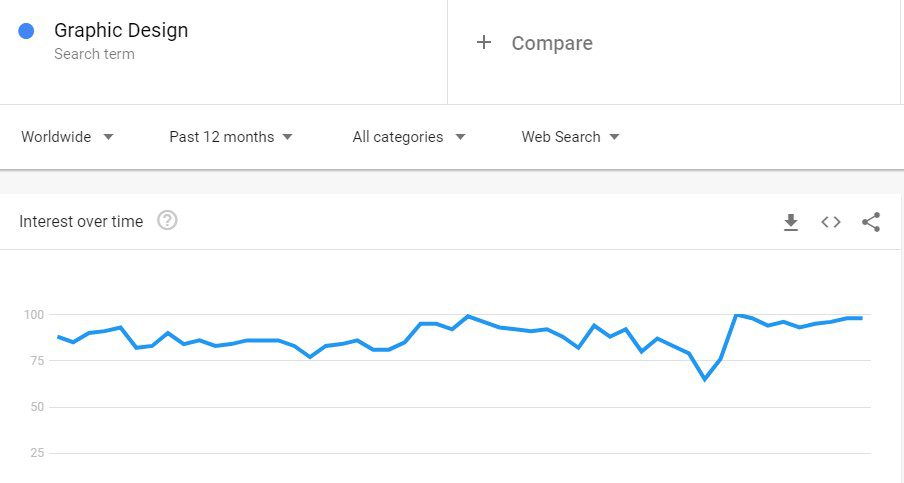Open the Past 12 months time range dropdown

pyautogui.click(x=231, y=137)
